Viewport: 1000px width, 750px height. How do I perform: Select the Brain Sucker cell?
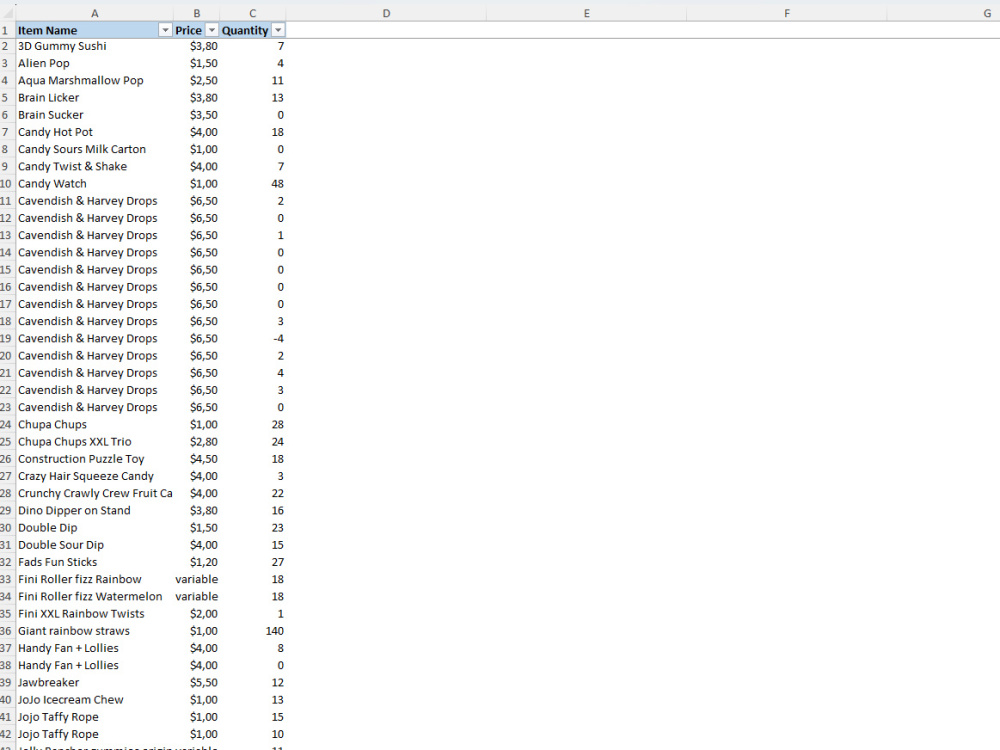coord(94,115)
